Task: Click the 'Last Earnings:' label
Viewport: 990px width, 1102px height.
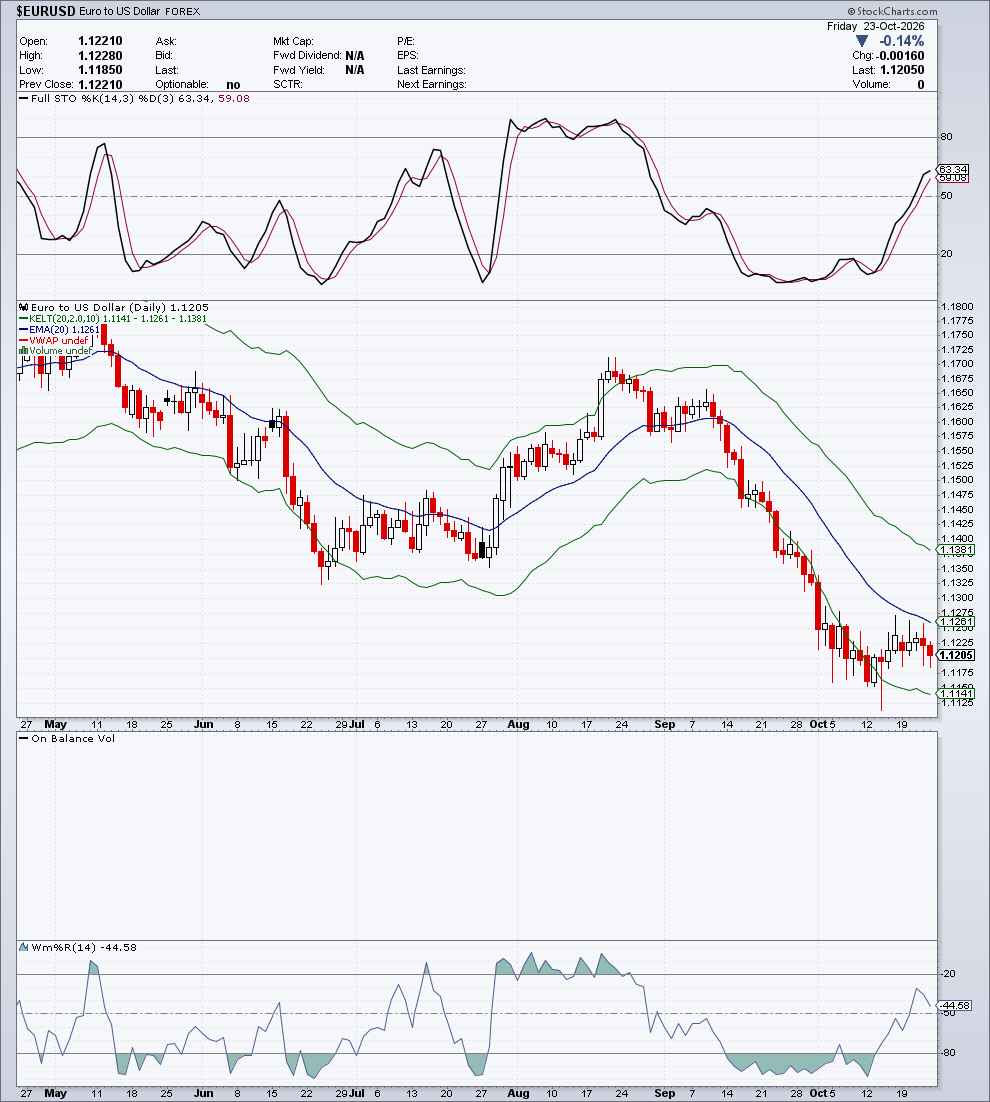Action: (x=431, y=70)
